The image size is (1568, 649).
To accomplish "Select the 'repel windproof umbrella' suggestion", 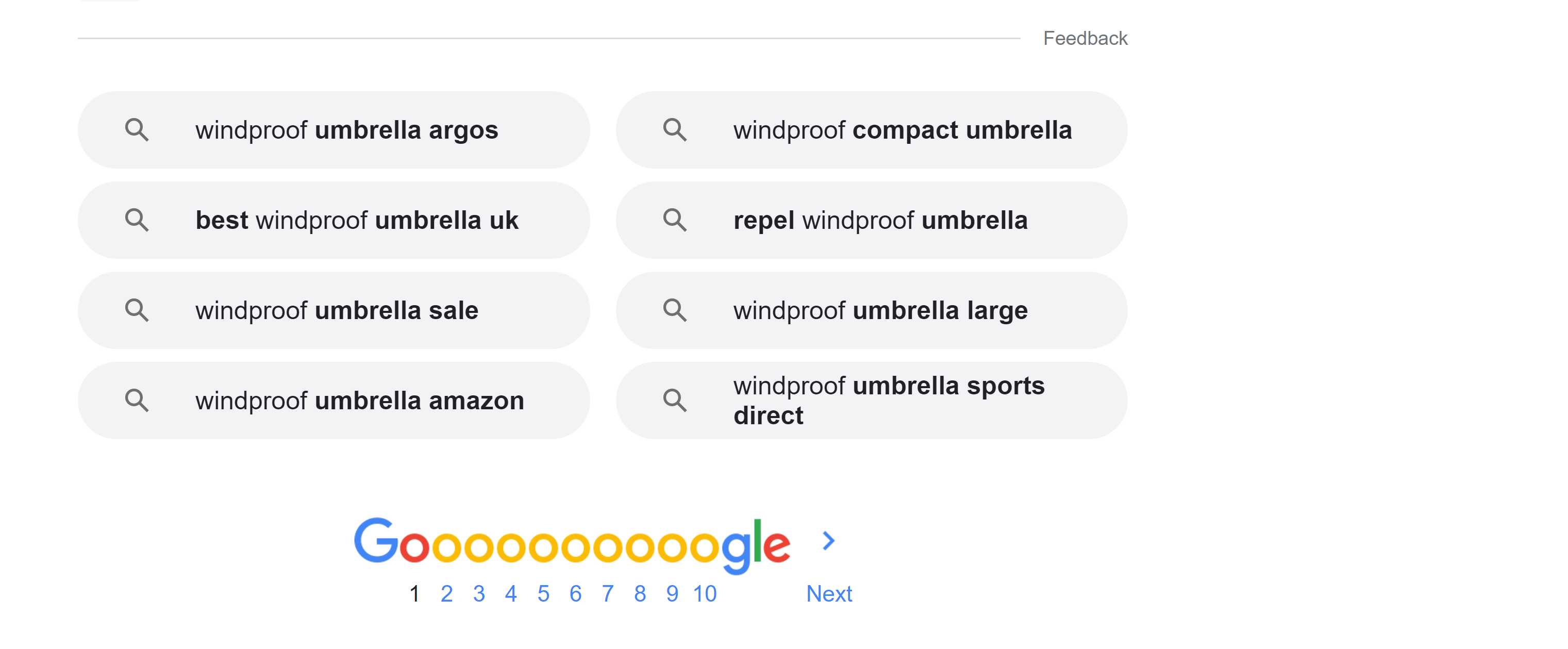I will 871,220.
